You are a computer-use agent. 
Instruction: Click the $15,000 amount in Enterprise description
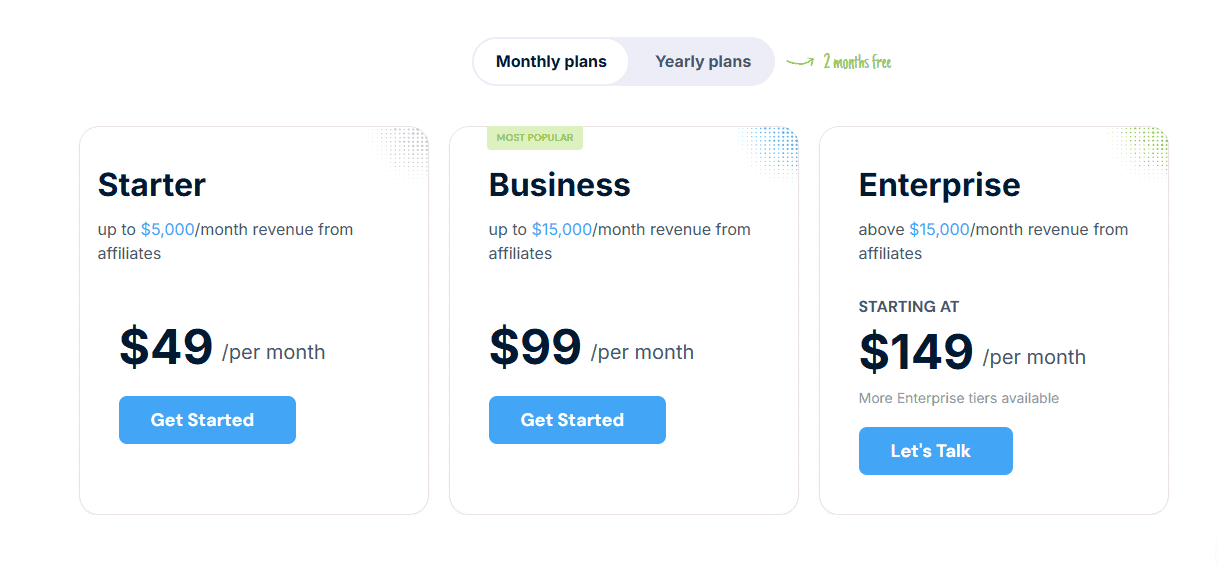click(x=940, y=229)
